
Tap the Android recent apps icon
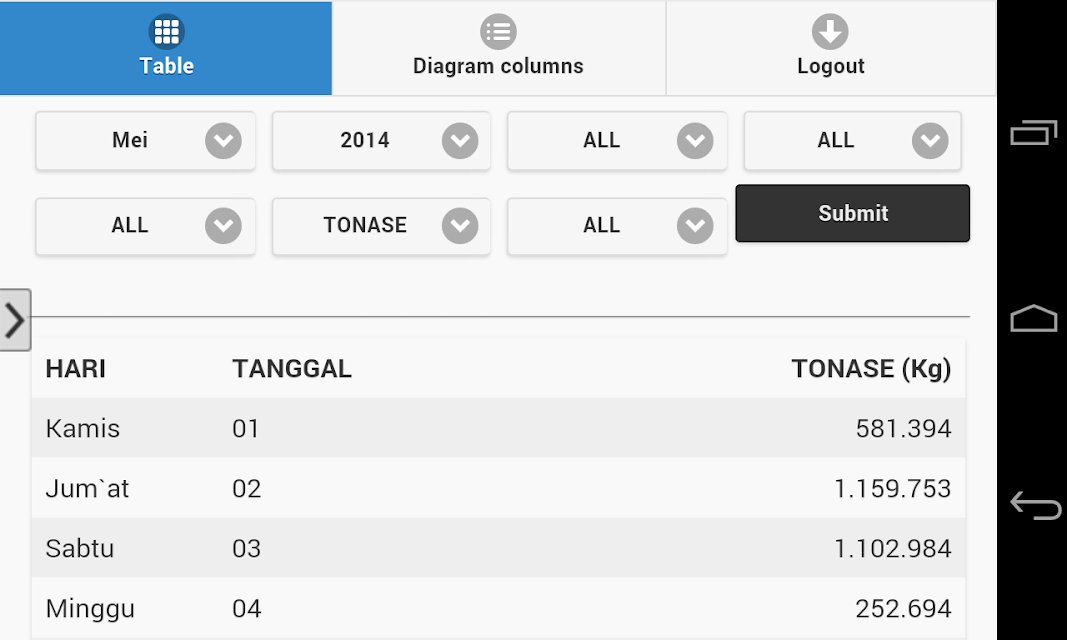pos(1034,132)
